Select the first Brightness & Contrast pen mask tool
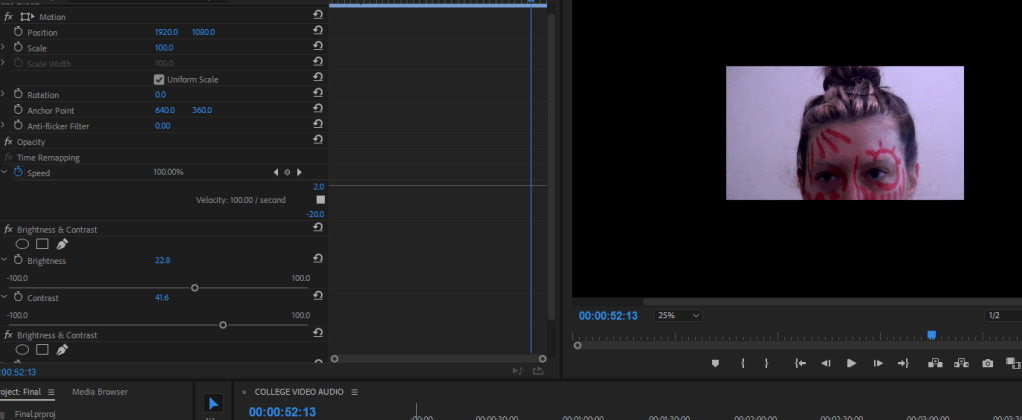 (x=62, y=244)
